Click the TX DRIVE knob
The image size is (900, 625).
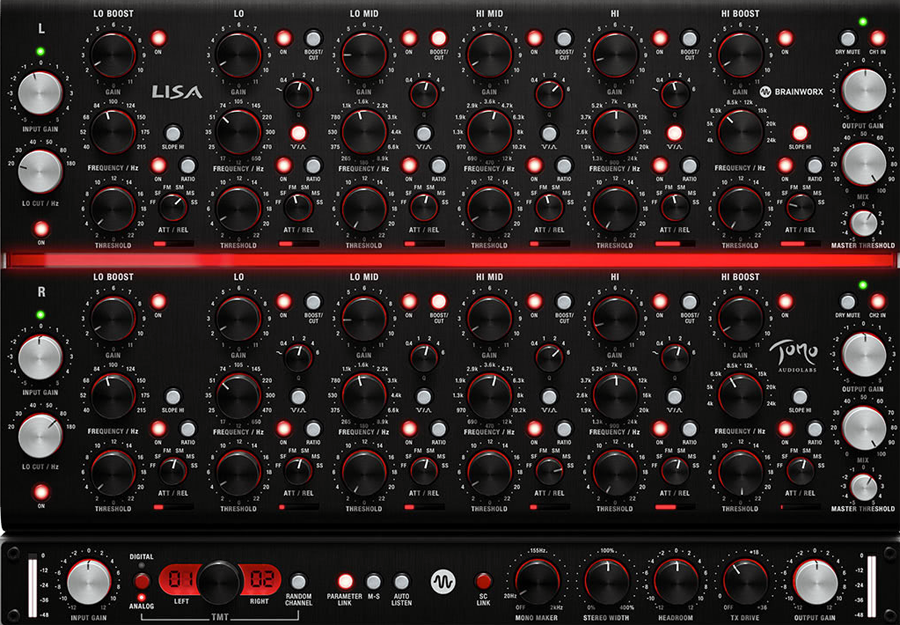point(746,581)
